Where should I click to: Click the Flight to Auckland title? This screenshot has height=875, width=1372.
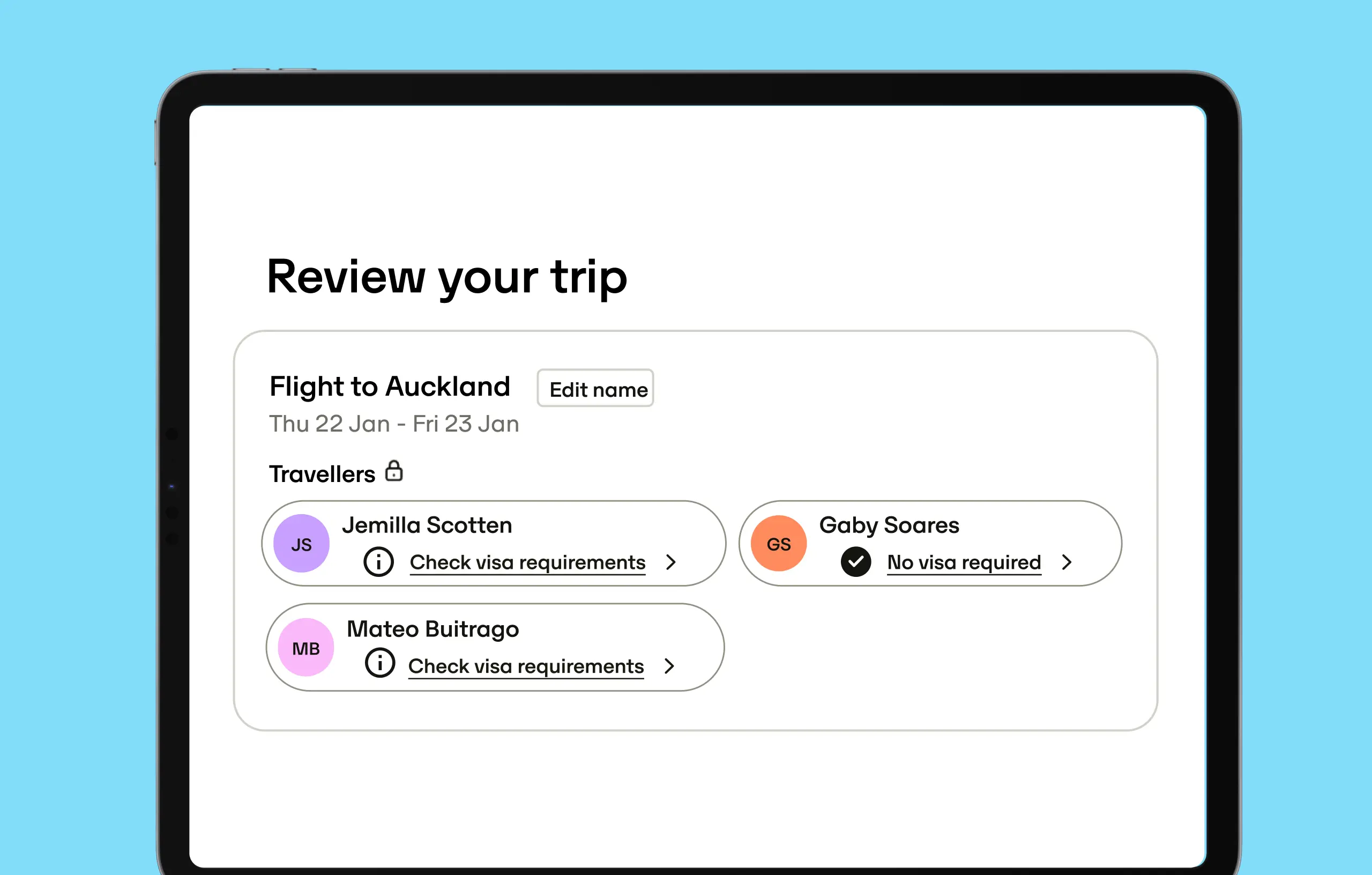(390, 387)
